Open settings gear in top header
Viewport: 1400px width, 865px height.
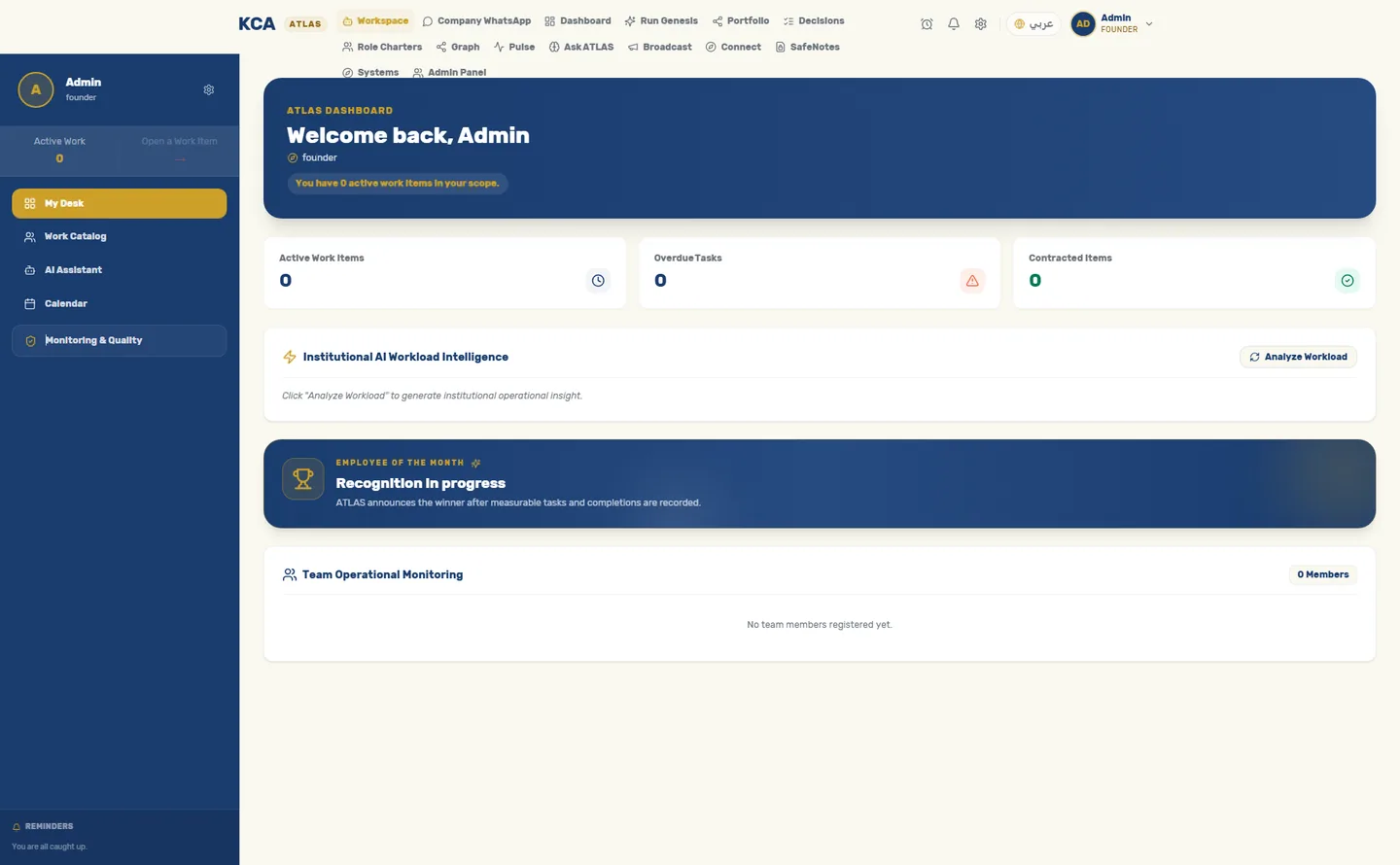981,24
